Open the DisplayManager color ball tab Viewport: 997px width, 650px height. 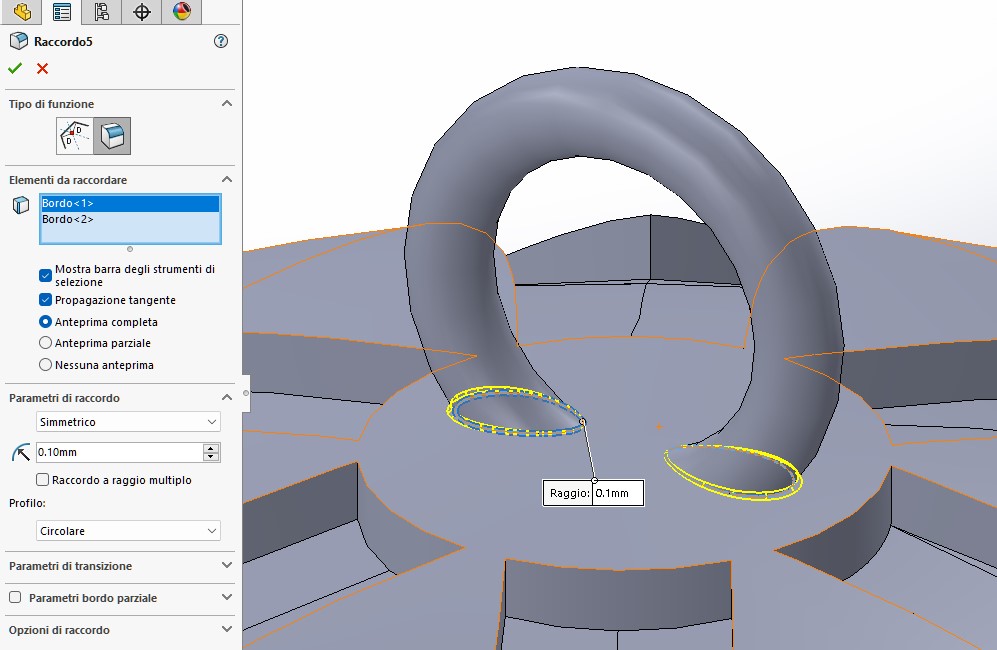[x=181, y=12]
